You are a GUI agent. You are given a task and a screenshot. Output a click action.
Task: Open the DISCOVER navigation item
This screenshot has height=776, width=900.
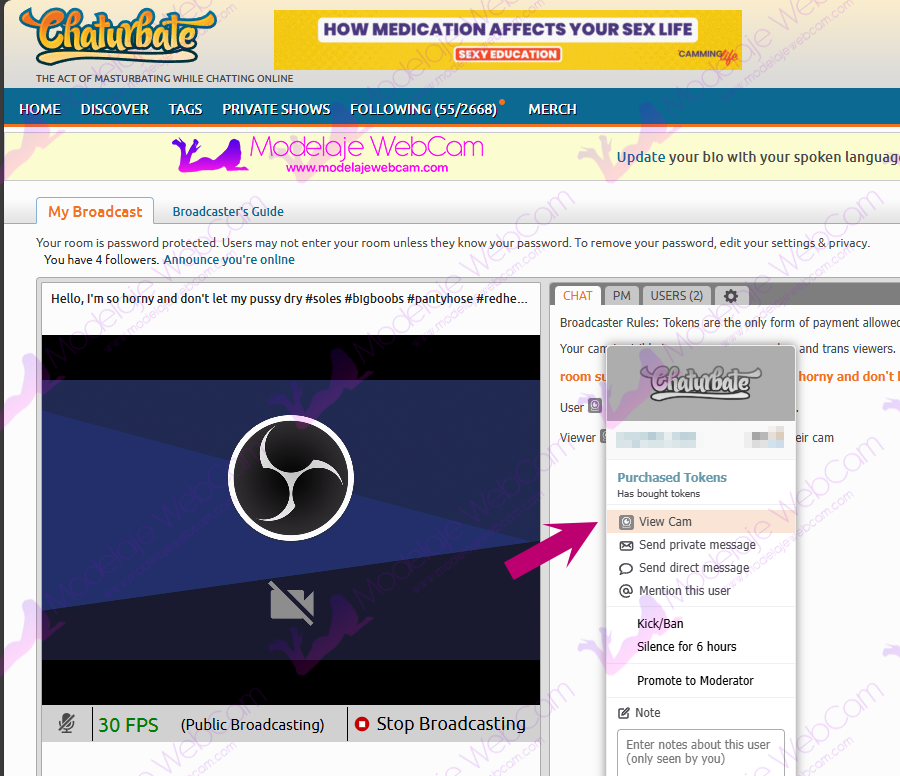click(115, 109)
